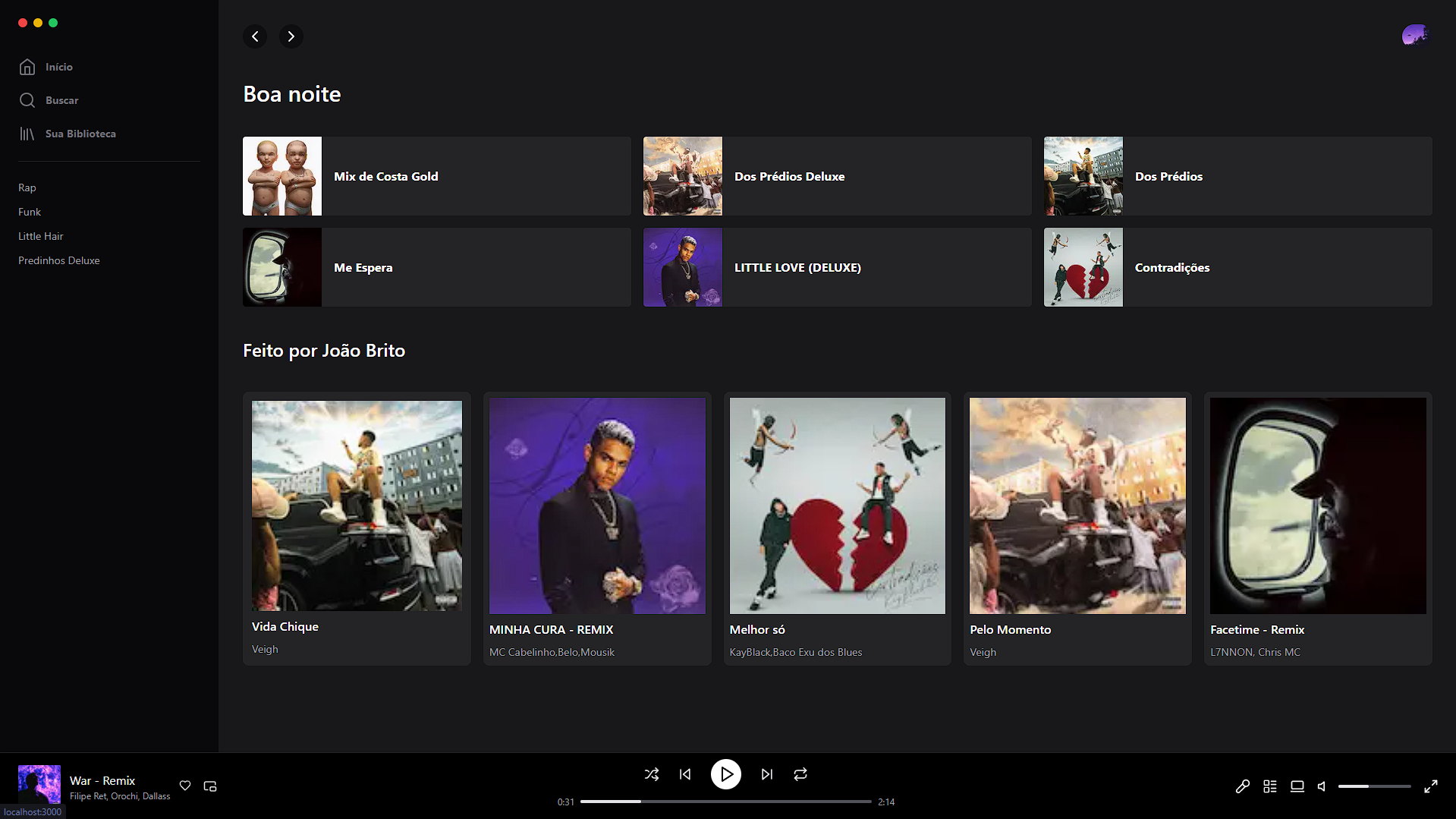
Task: Navigate back with the left chevron
Action: pyautogui.click(x=255, y=36)
